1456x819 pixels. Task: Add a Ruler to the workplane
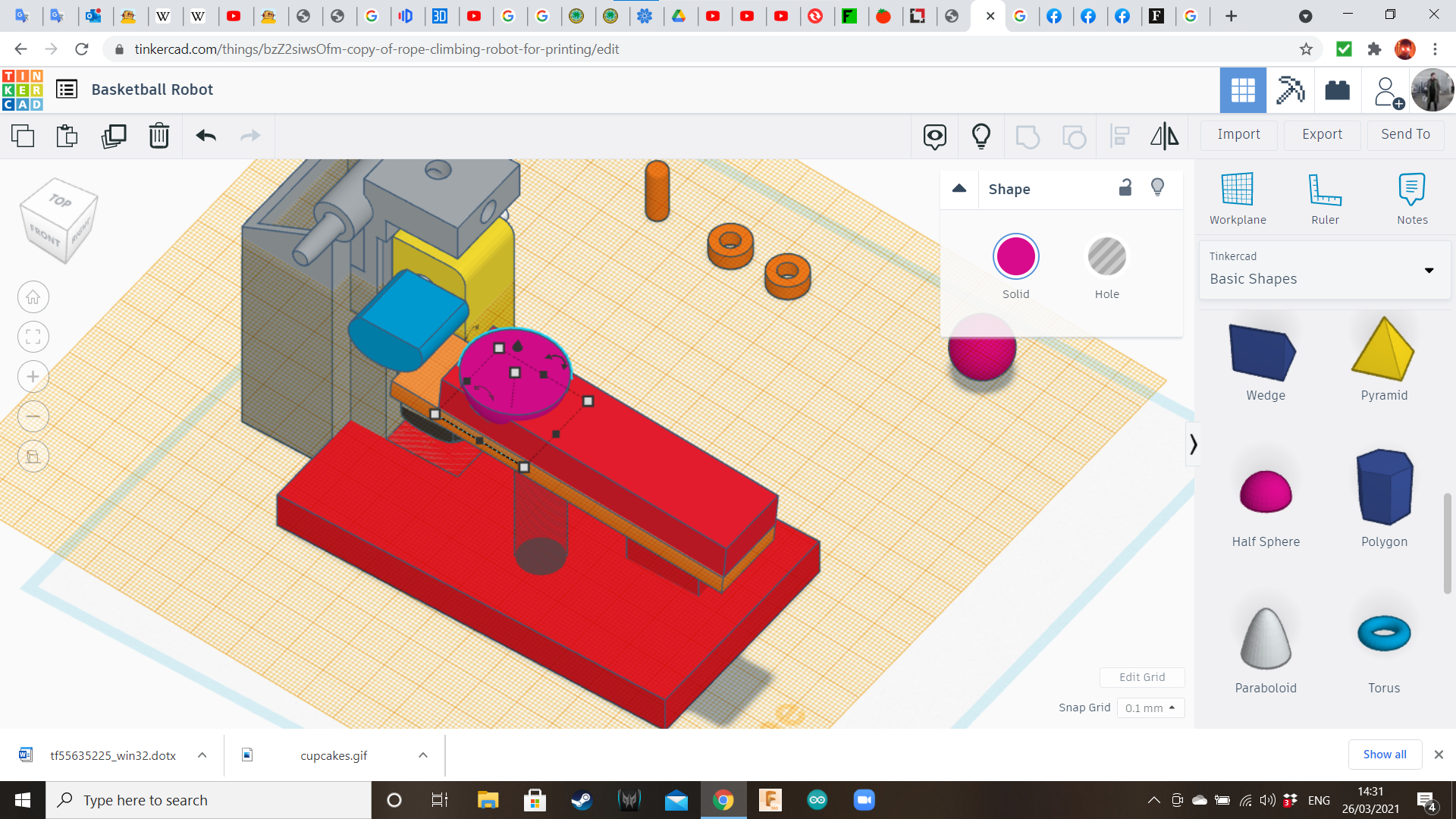tap(1325, 197)
